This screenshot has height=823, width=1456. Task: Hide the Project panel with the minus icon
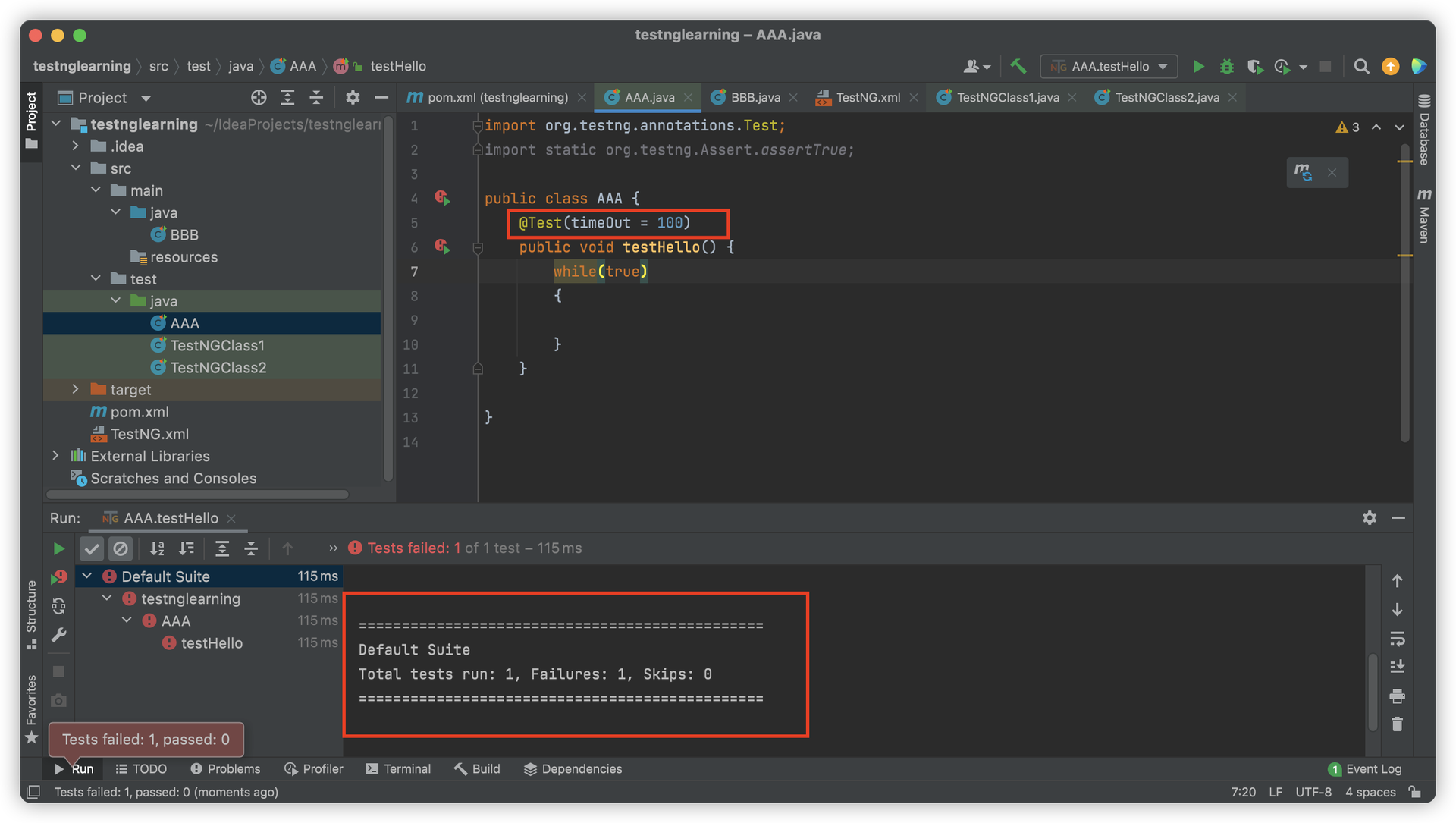coord(381,97)
